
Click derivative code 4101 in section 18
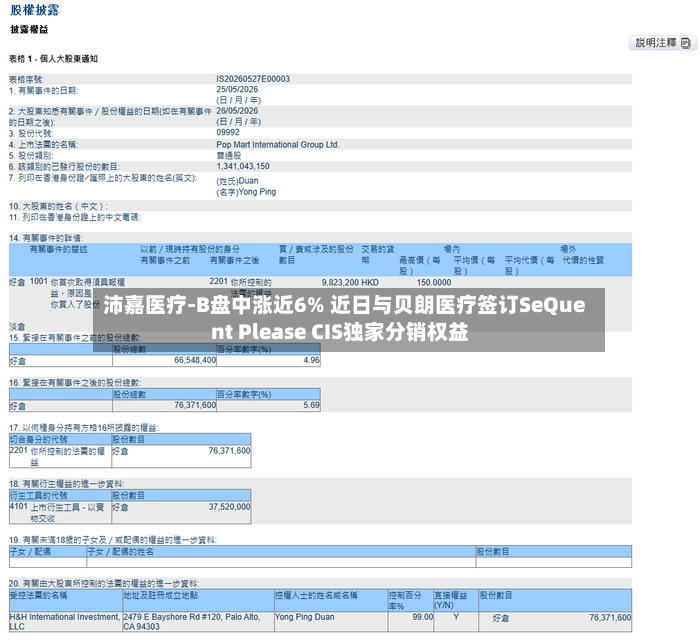click(x=19, y=507)
